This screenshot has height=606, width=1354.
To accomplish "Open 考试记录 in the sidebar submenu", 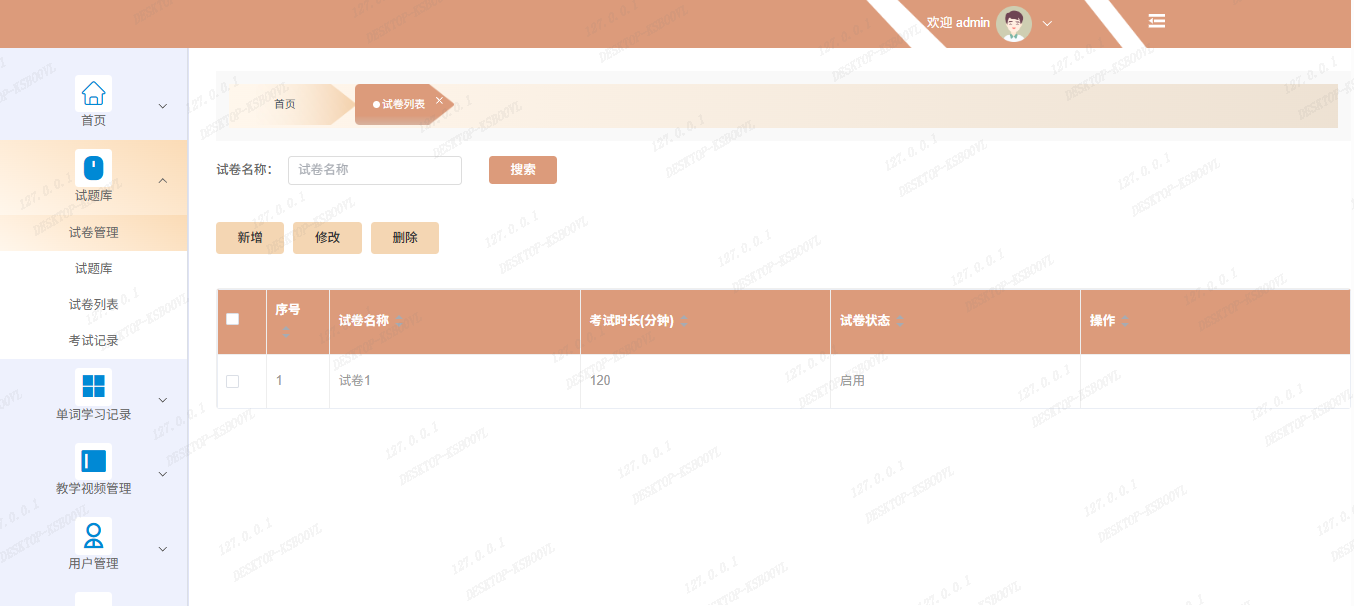I will 93,341.
